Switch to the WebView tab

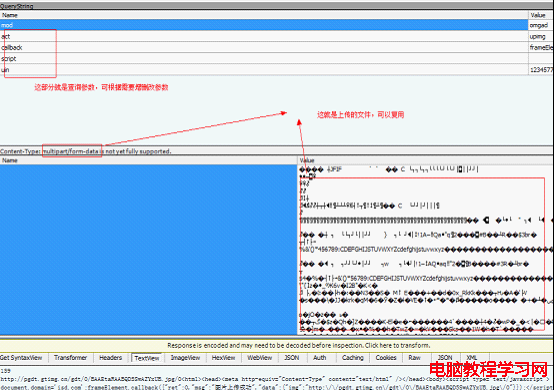point(260,358)
